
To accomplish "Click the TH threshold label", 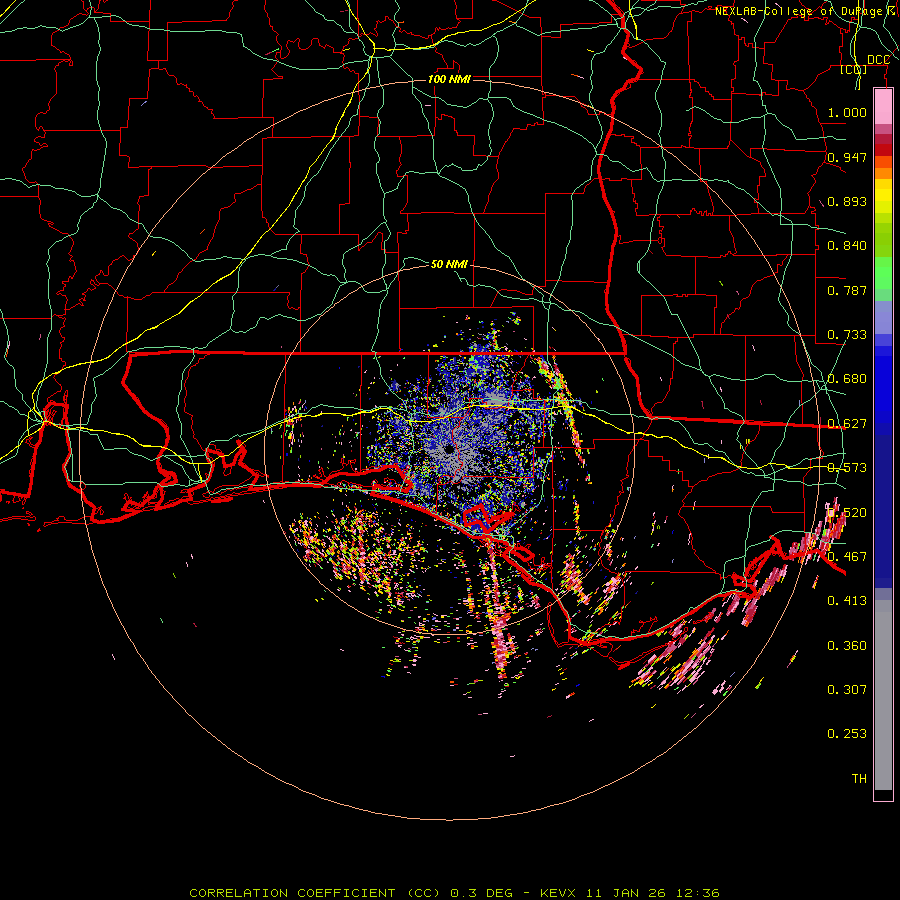I will pyautogui.click(x=859, y=779).
